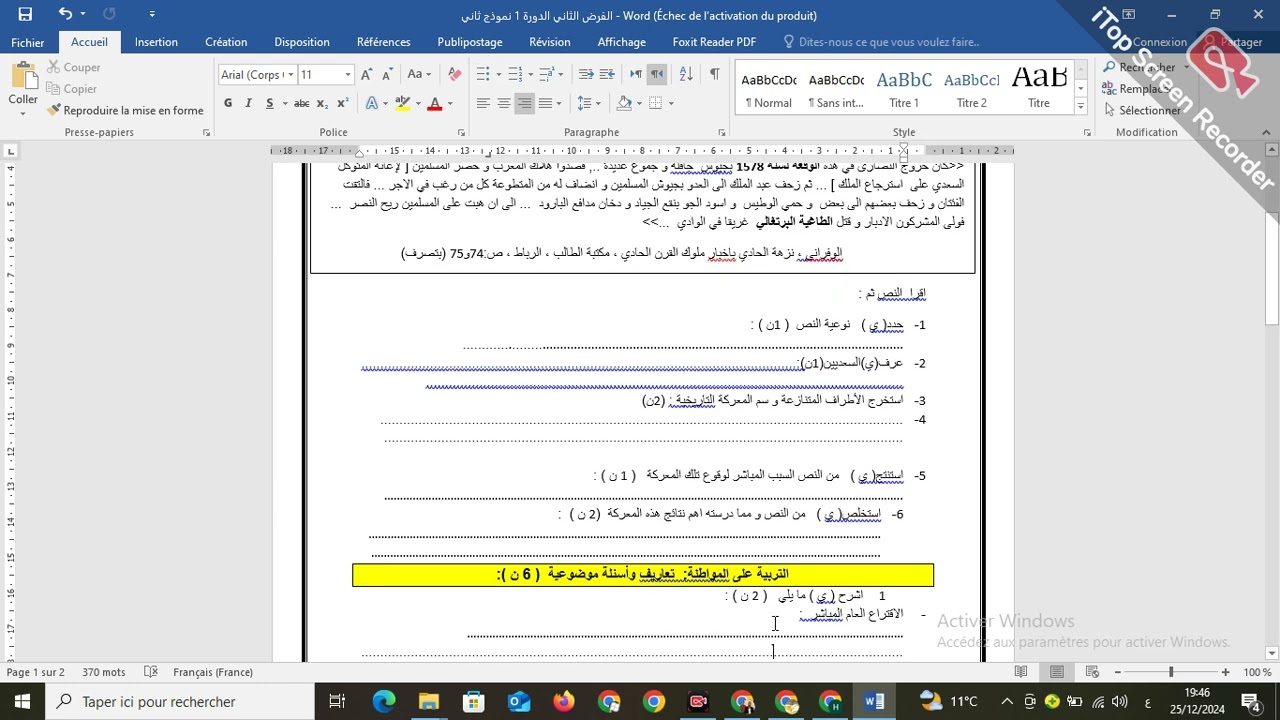Open the font color dropdown arrow
Viewport: 1280px width, 720px height.
pos(449,103)
